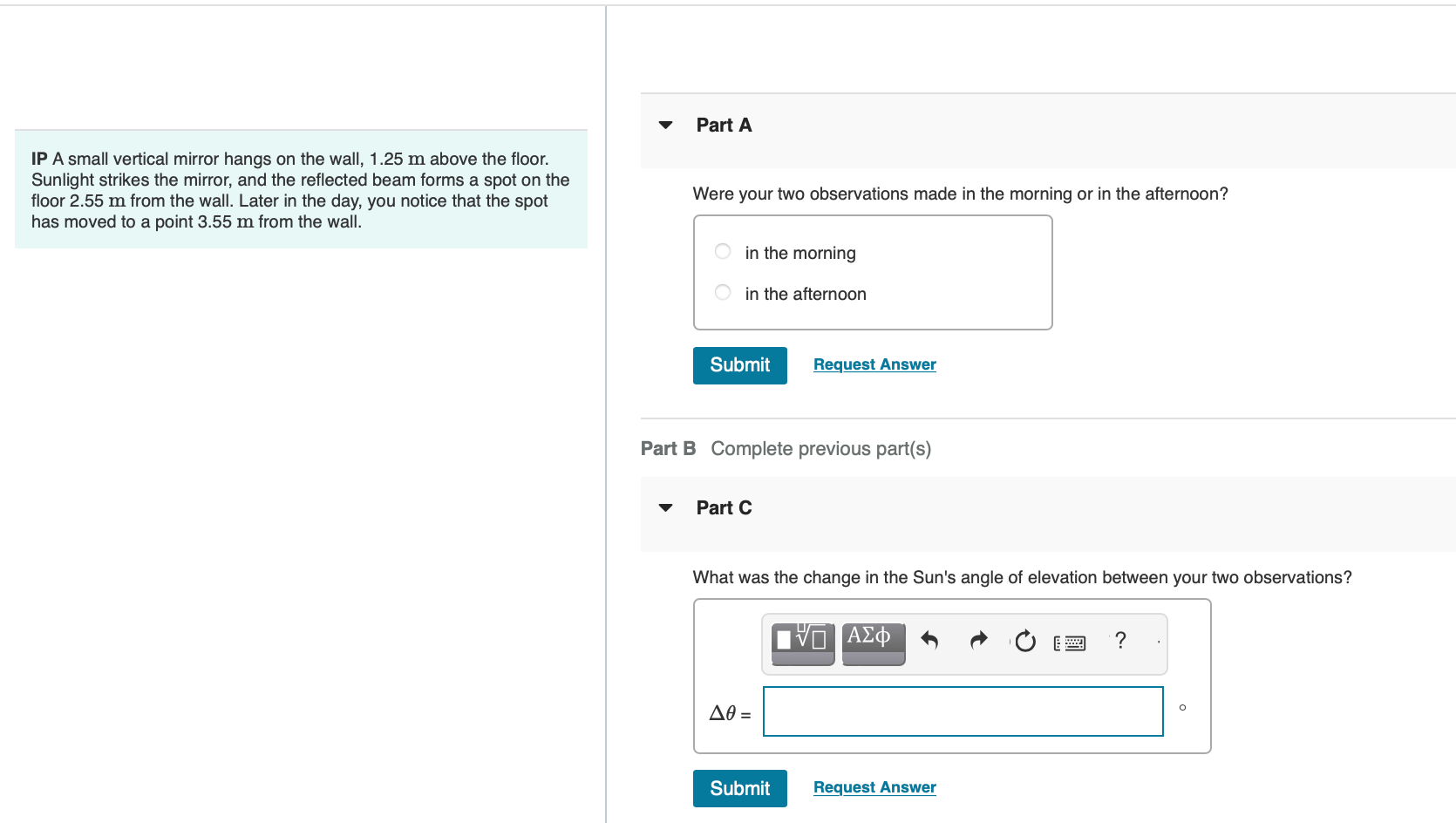Click the mirror problem statement paragraph

[x=301, y=190]
